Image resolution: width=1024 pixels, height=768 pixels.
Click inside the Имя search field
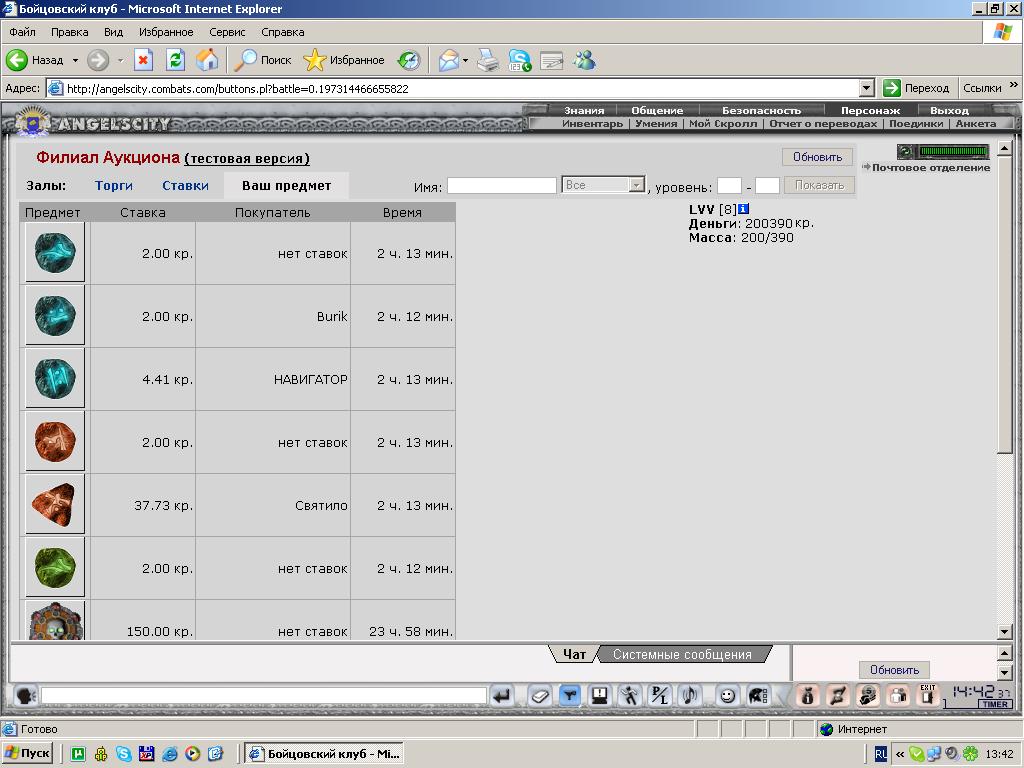click(x=502, y=185)
